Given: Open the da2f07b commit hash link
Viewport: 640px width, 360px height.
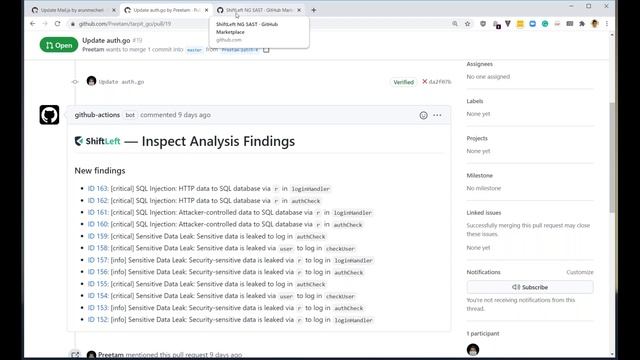Looking at the screenshot, I should 440,82.
